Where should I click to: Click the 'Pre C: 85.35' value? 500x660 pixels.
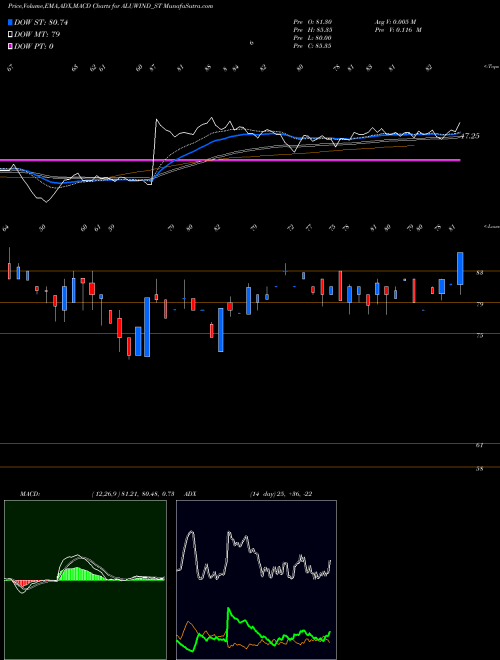312,46
